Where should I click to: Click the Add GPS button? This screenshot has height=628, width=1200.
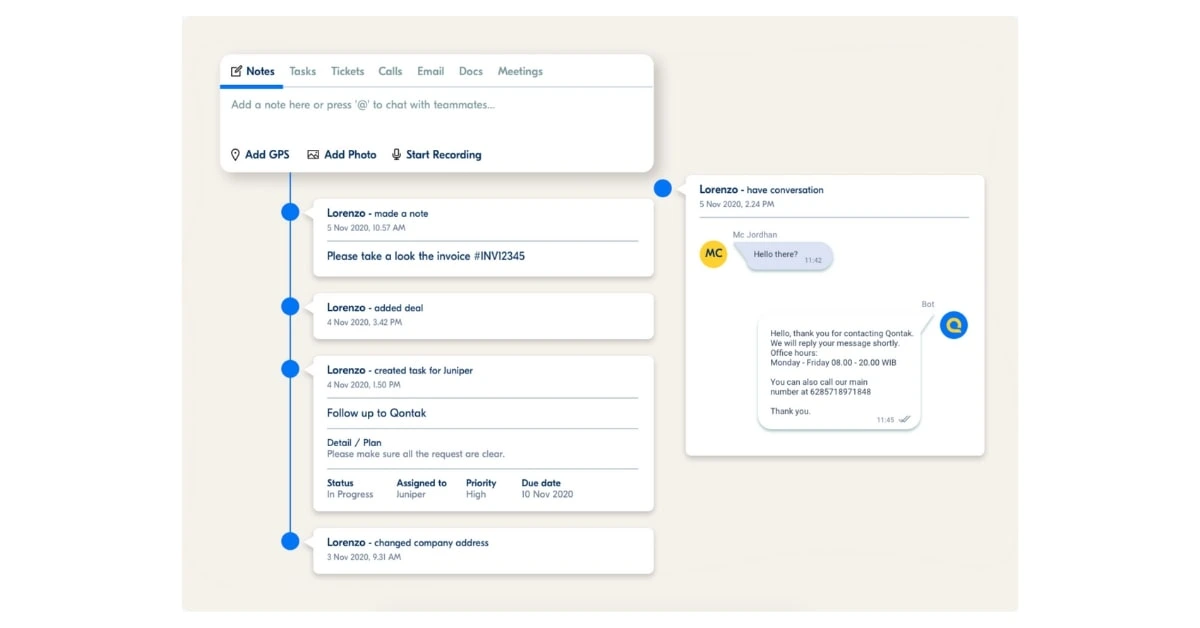(259, 155)
